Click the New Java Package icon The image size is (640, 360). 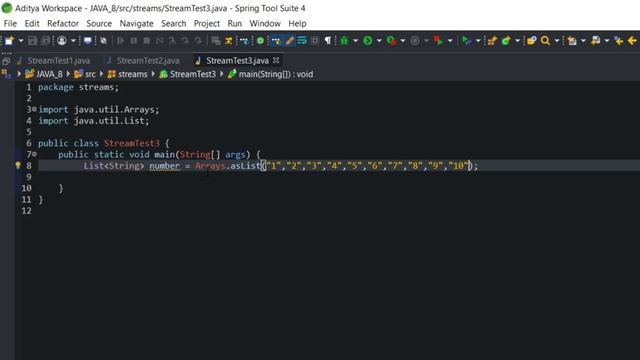(492, 40)
